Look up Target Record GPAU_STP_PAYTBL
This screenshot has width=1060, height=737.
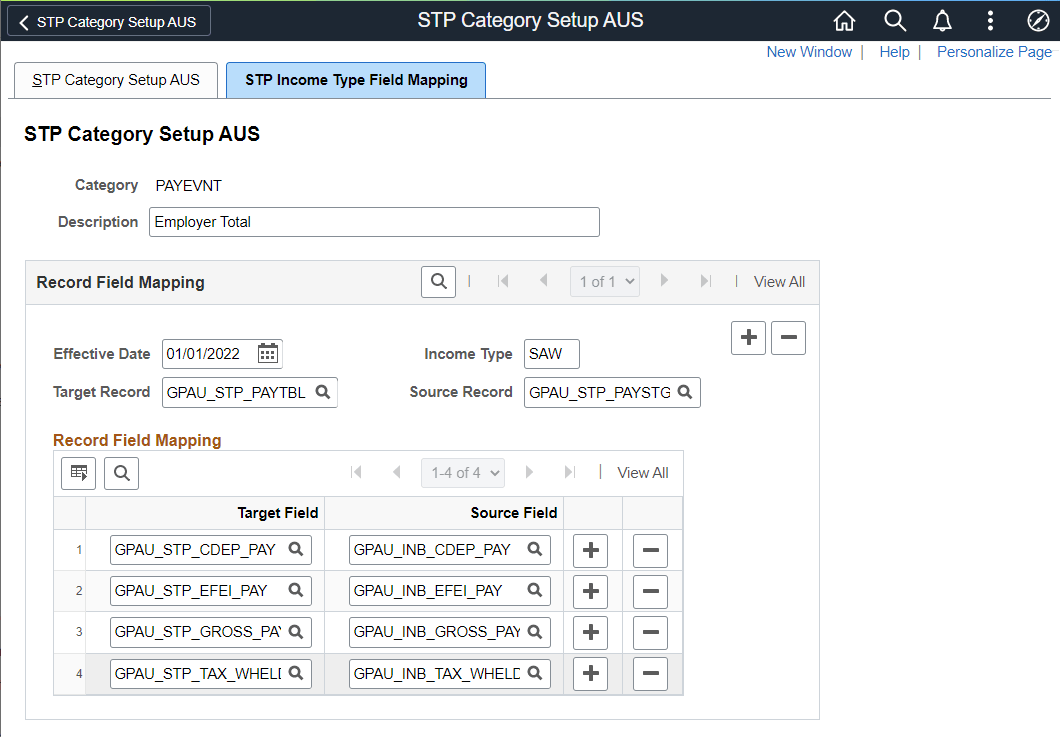click(x=323, y=392)
